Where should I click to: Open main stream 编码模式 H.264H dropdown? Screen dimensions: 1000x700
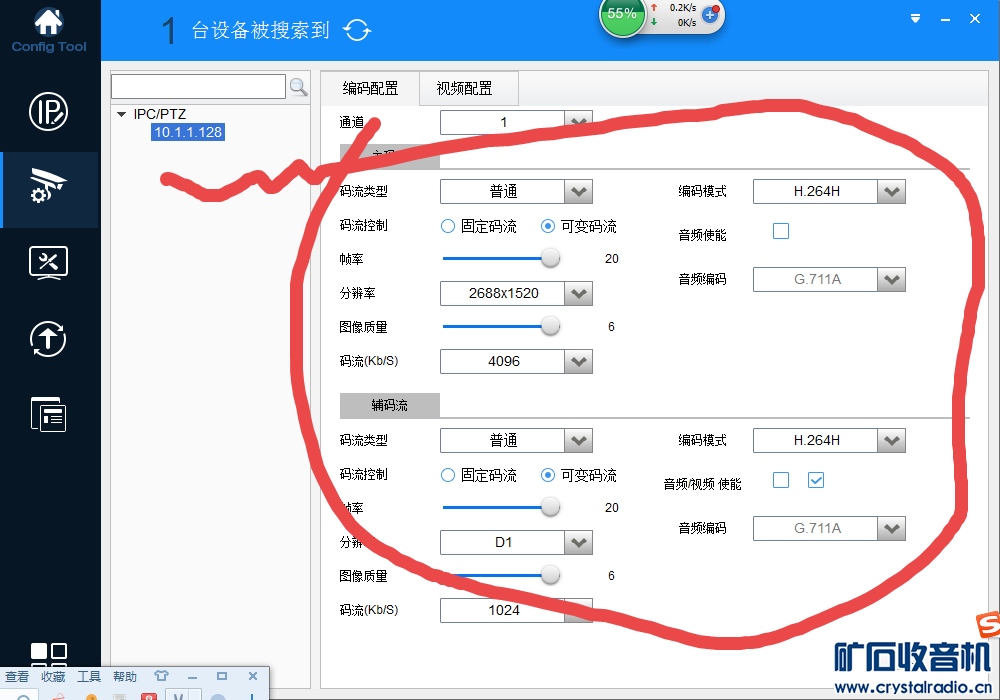[x=829, y=191]
